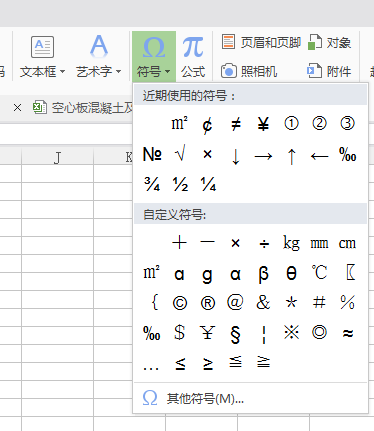Insert an 附件 attachment
Viewport: 374px width, 431px height.
(329, 71)
